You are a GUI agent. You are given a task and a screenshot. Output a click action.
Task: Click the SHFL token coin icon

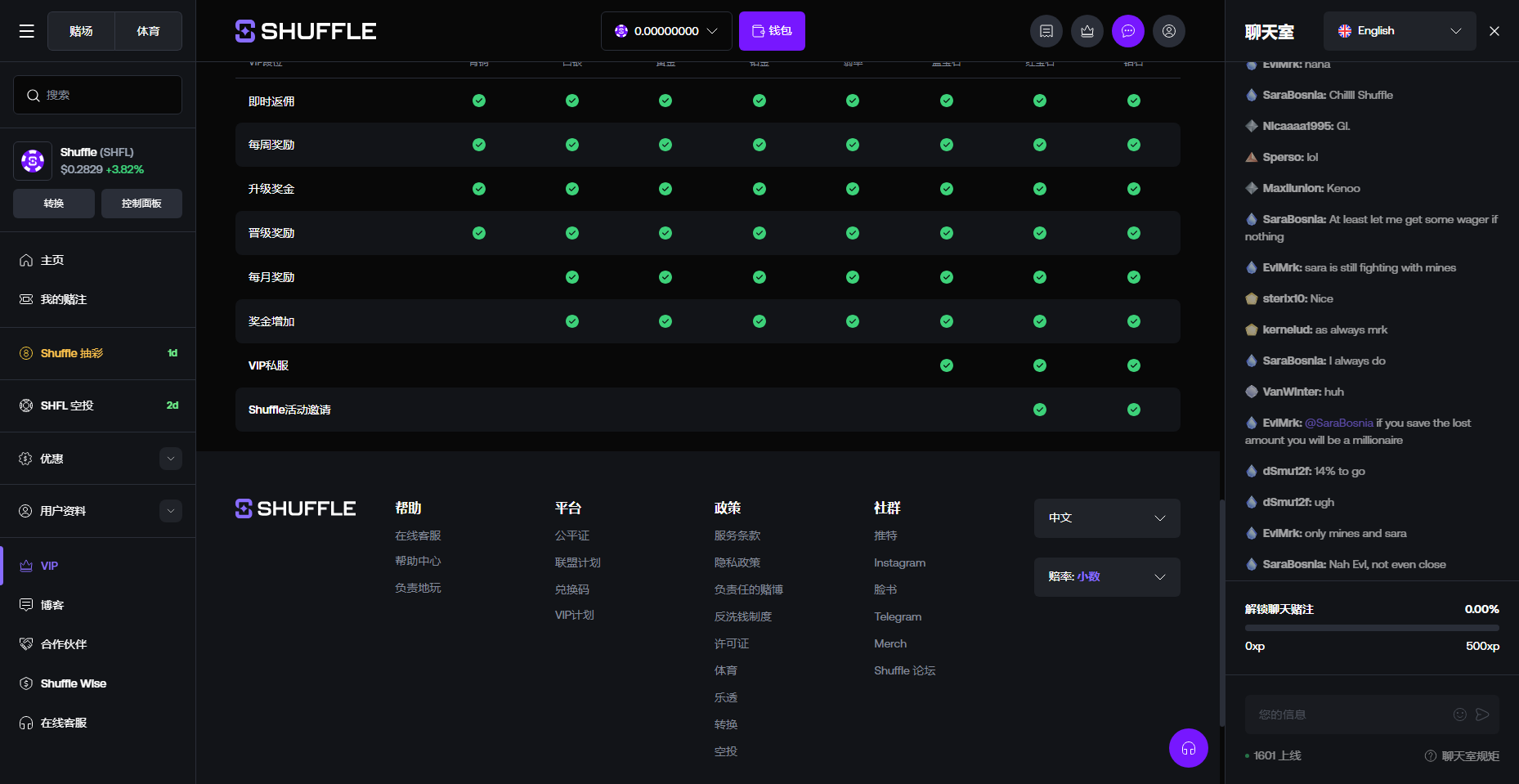tap(33, 161)
